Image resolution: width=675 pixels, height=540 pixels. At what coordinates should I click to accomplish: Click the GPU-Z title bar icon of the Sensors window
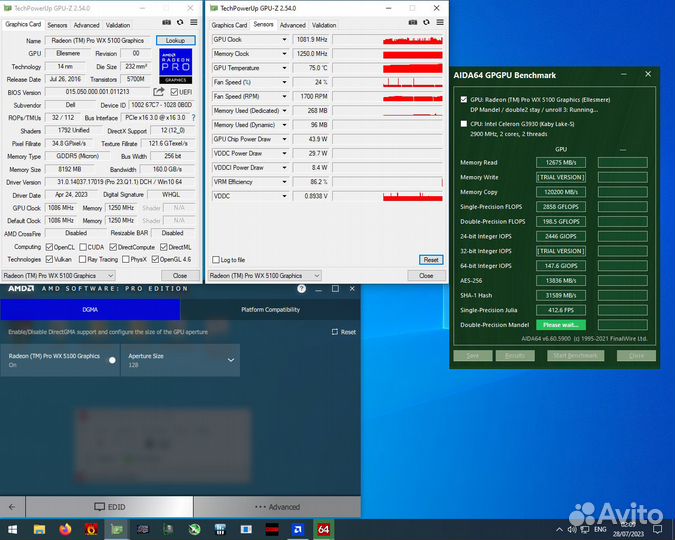(x=214, y=8)
